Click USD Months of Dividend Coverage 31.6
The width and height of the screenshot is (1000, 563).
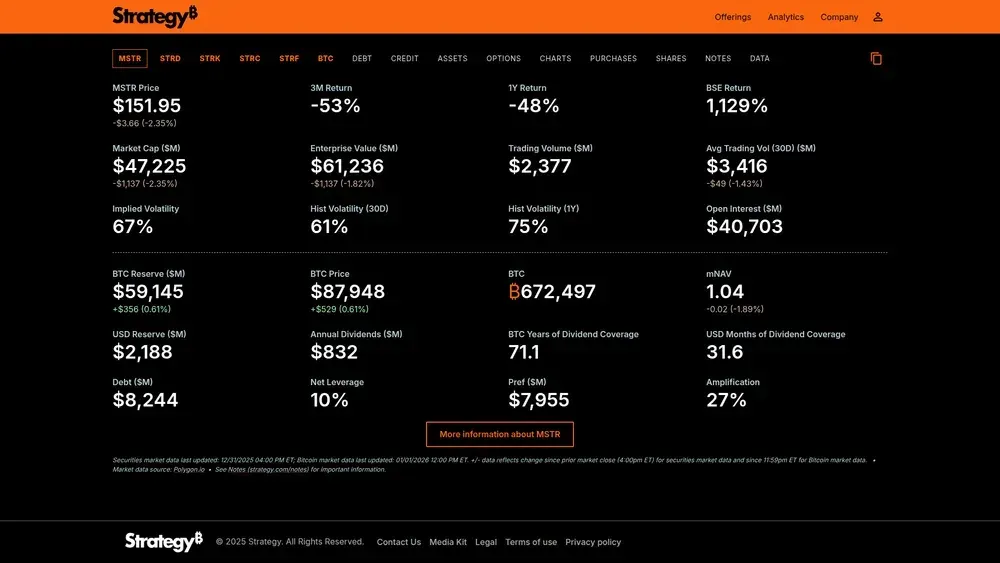pos(724,353)
